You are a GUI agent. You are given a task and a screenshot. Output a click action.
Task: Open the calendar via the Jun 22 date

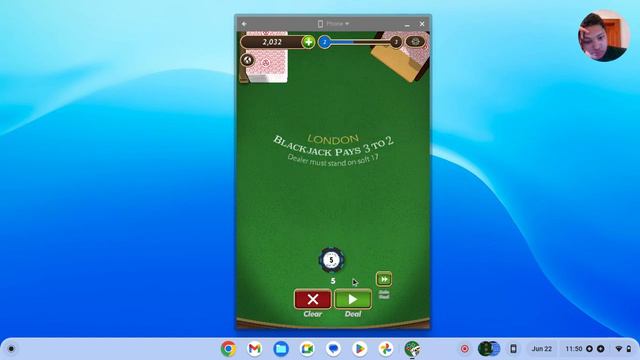point(541,349)
